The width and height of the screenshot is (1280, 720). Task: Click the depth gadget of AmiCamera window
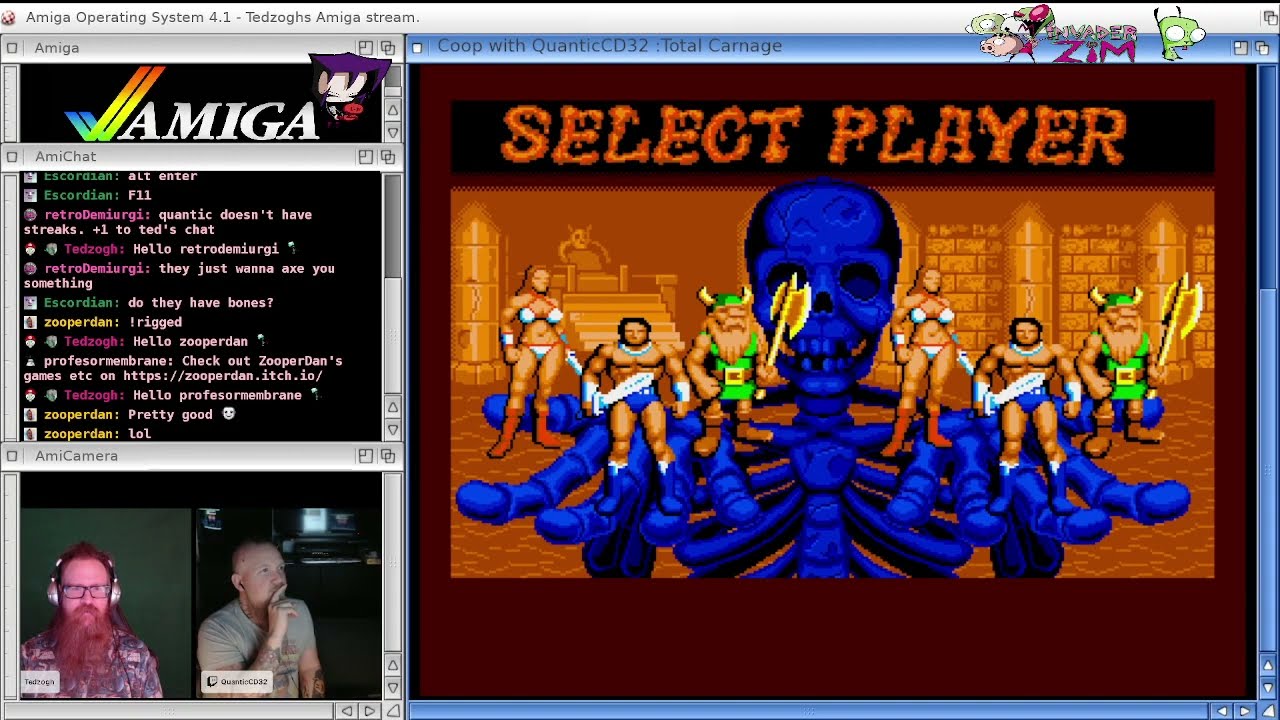(387, 455)
